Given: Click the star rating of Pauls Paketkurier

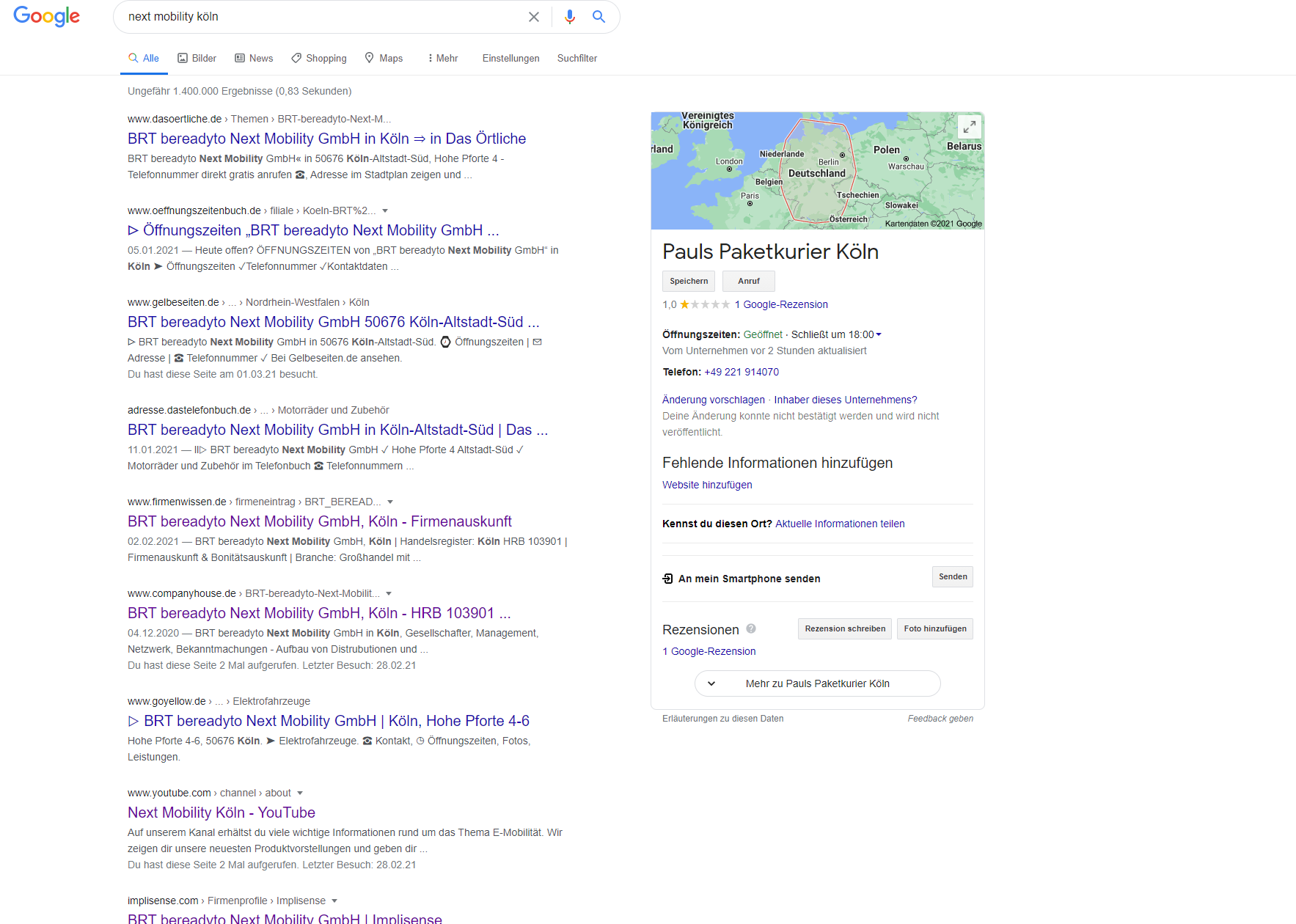Looking at the screenshot, I should tap(704, 304).
